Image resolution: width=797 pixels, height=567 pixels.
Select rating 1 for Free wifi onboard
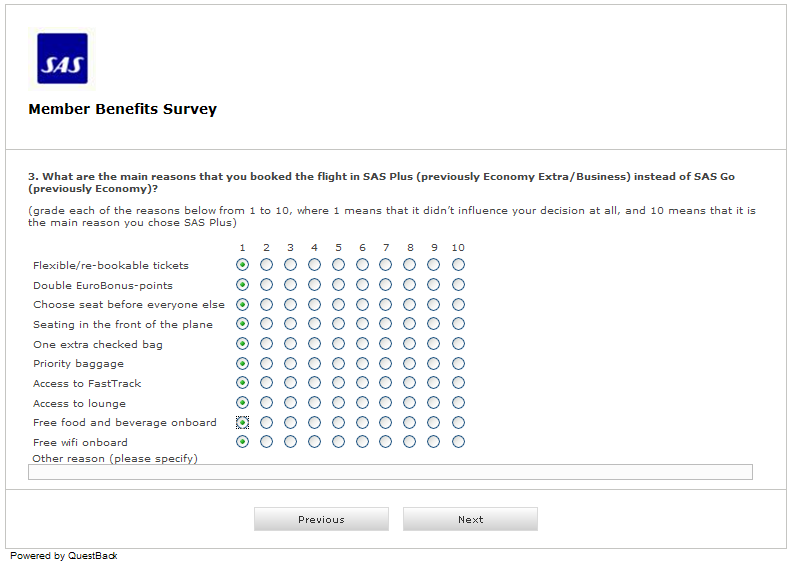click(x=242, y=442)
